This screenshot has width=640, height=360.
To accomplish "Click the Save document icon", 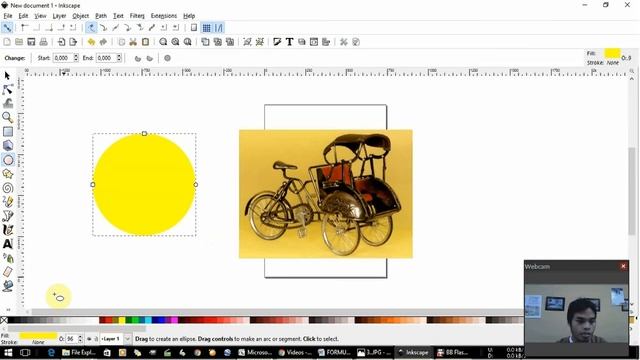I will point(31,42).
